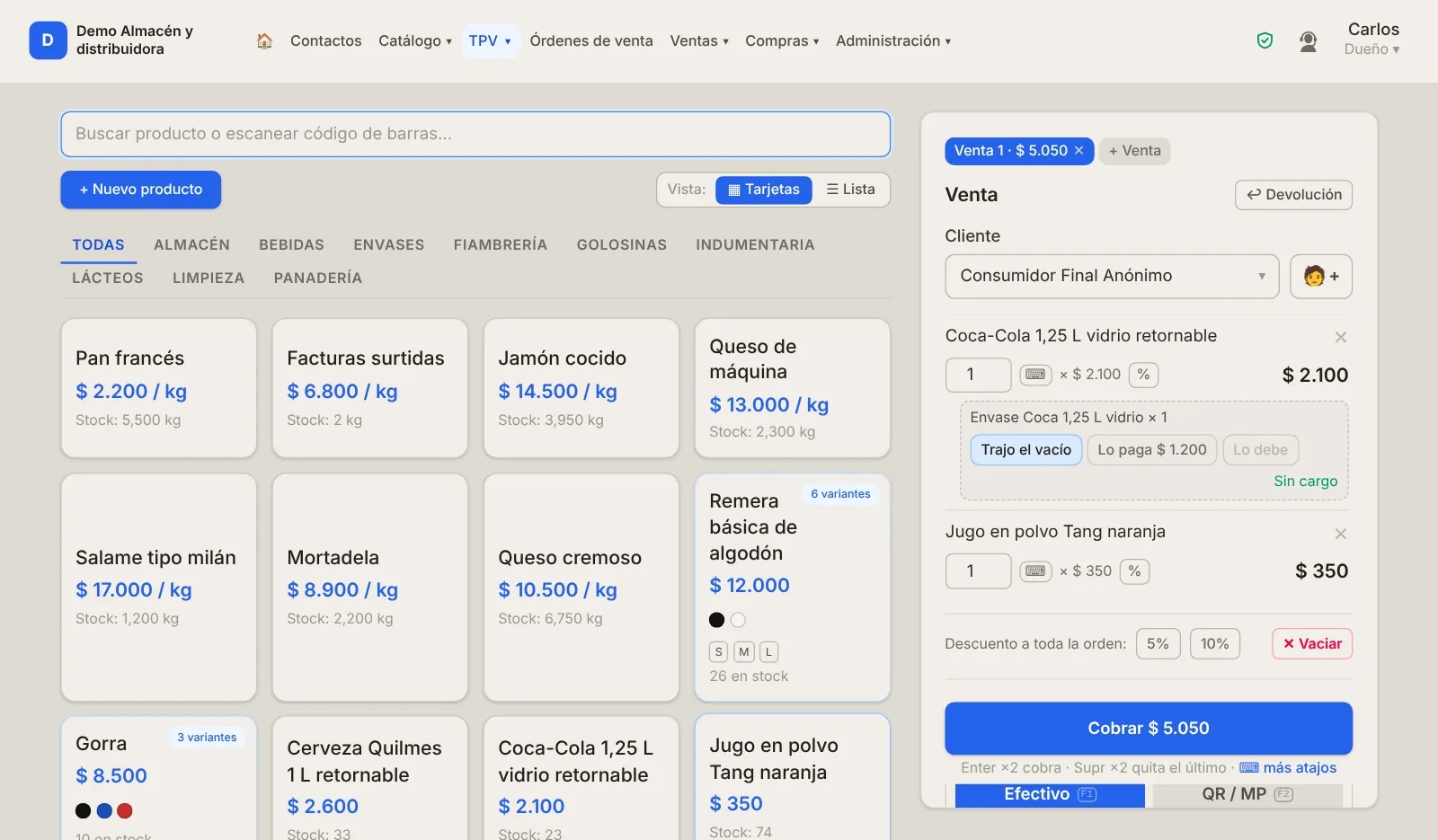Go to home via the house icon
The width and height of the screenshot is (1438, 840).
[x=264, y=40]
